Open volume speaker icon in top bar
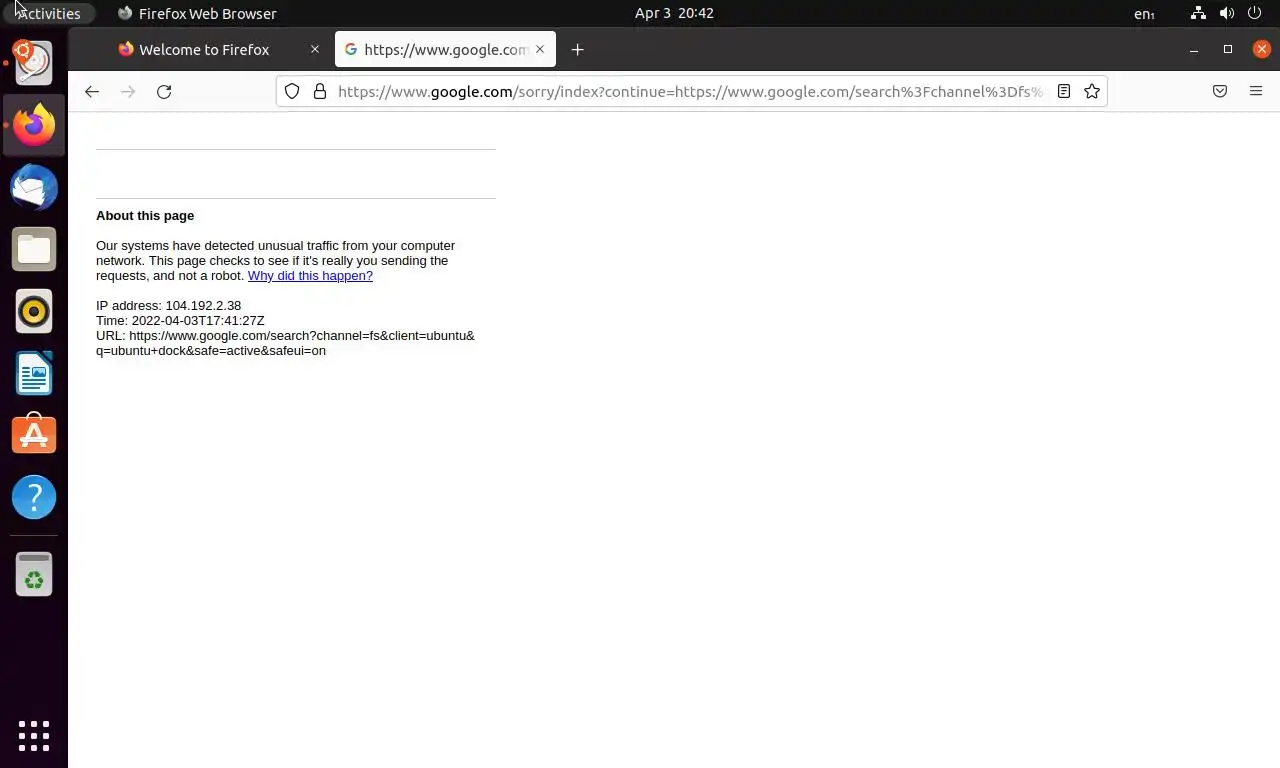The width and height of the screenshot is (1280, 768). pyautogui.click(x=1227, y=13)
